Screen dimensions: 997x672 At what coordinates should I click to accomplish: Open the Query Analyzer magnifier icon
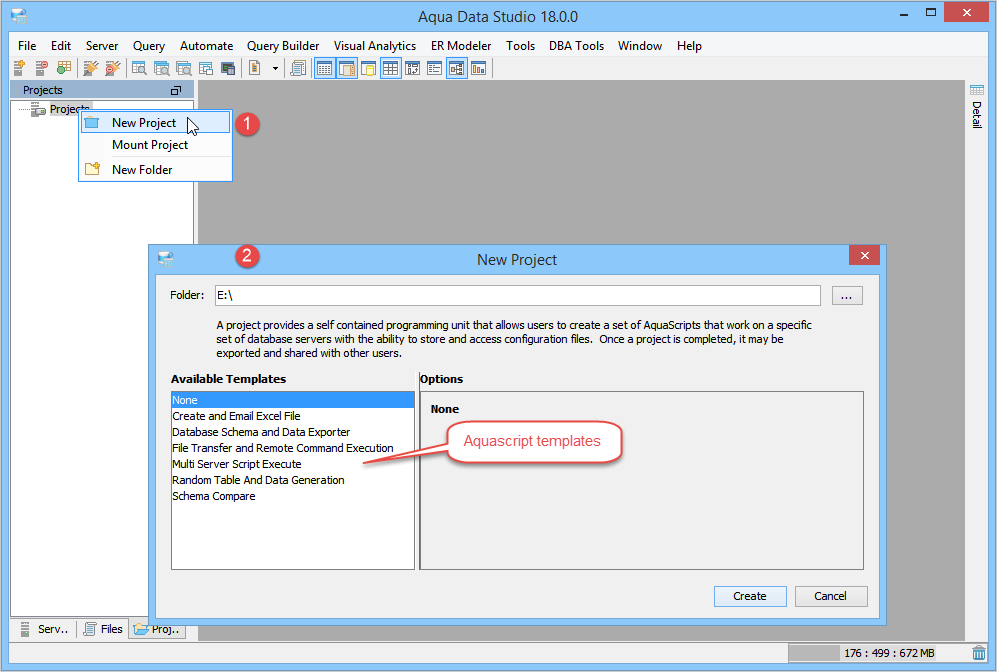point(139,68)
